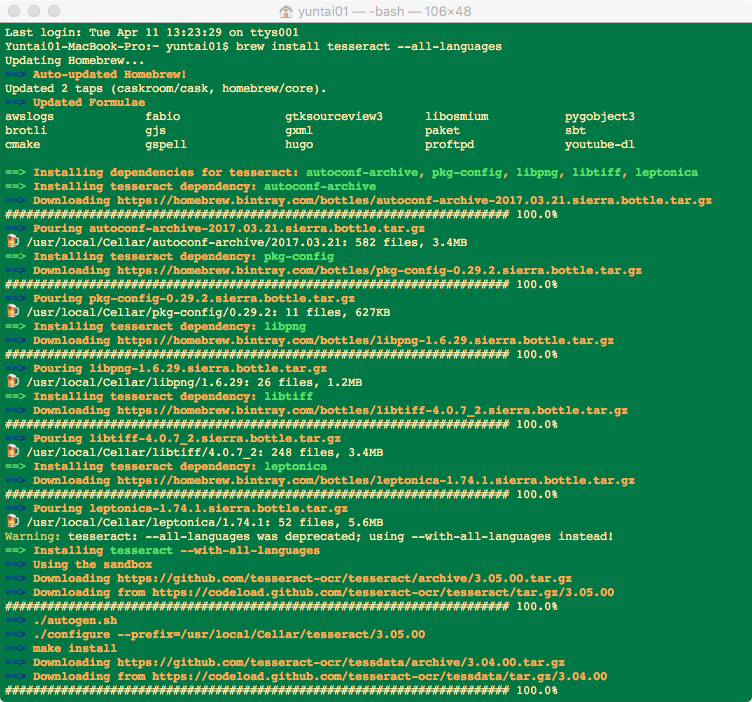Screen dimensions: 752x702
Task: Click the beer mug icon beside the libpng Cellar path
Action: (13, 381)
